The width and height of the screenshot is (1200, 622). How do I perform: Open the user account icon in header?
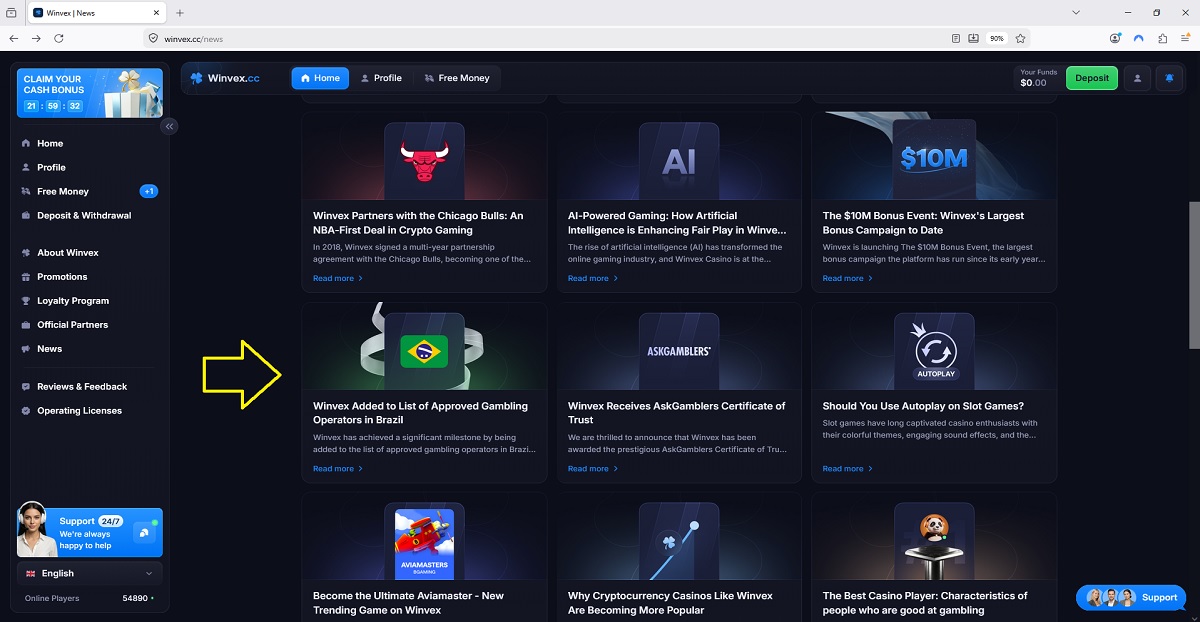(1137, 78)
